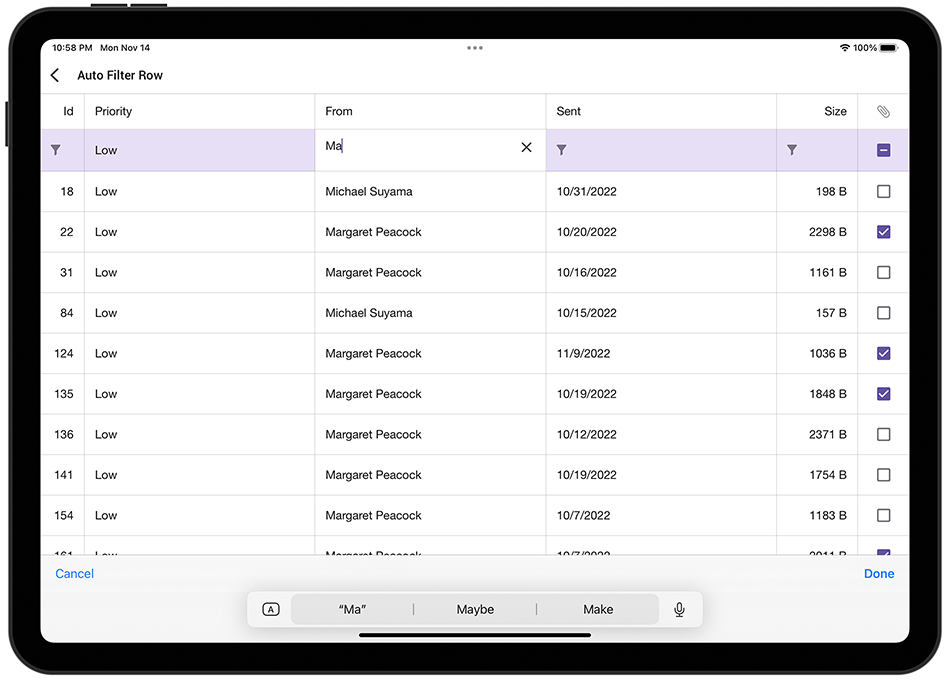Open the filter options for the Sent column
The height and width of the screenshot is (681, 950).
[x=561, y=149]
